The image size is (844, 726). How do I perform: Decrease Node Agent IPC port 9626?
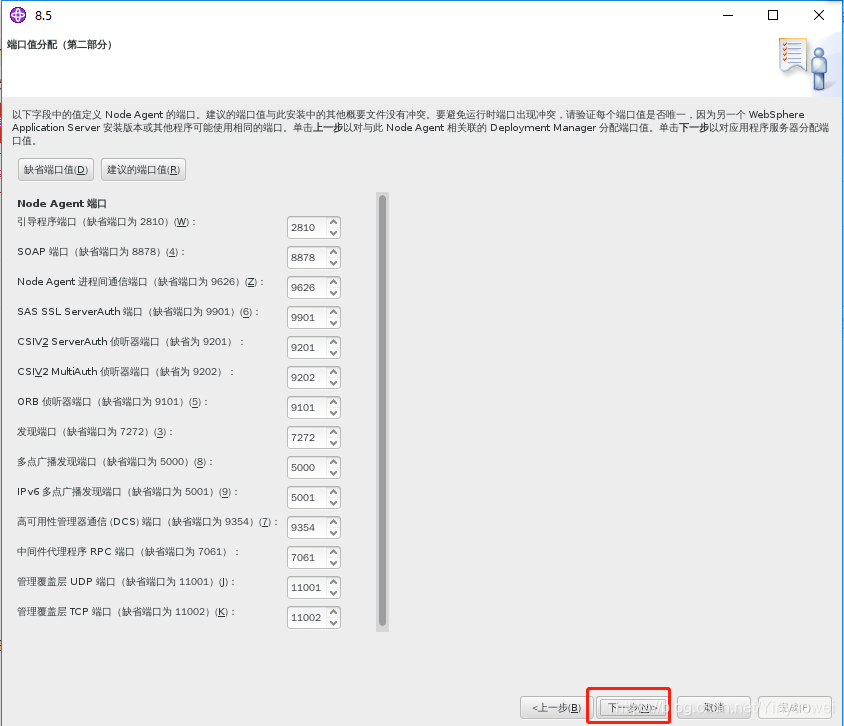tap(334, 293)
